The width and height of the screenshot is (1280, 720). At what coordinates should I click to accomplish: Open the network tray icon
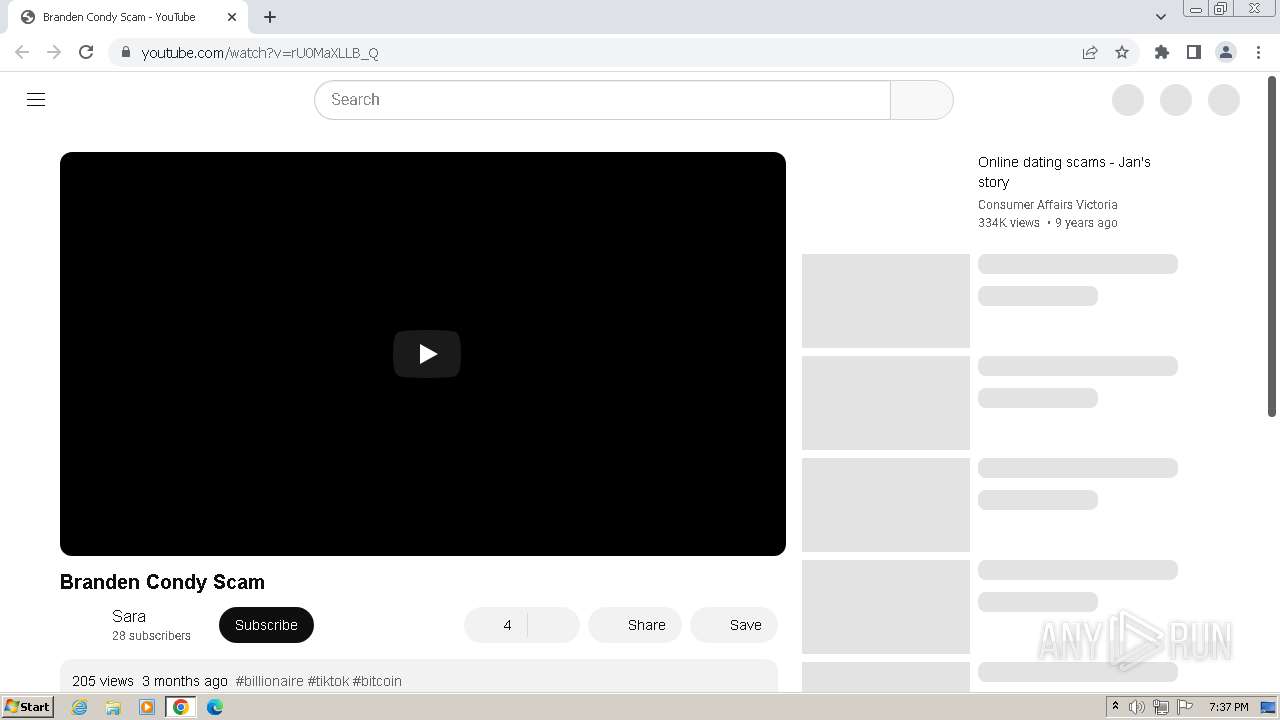tap(1161, 707)
